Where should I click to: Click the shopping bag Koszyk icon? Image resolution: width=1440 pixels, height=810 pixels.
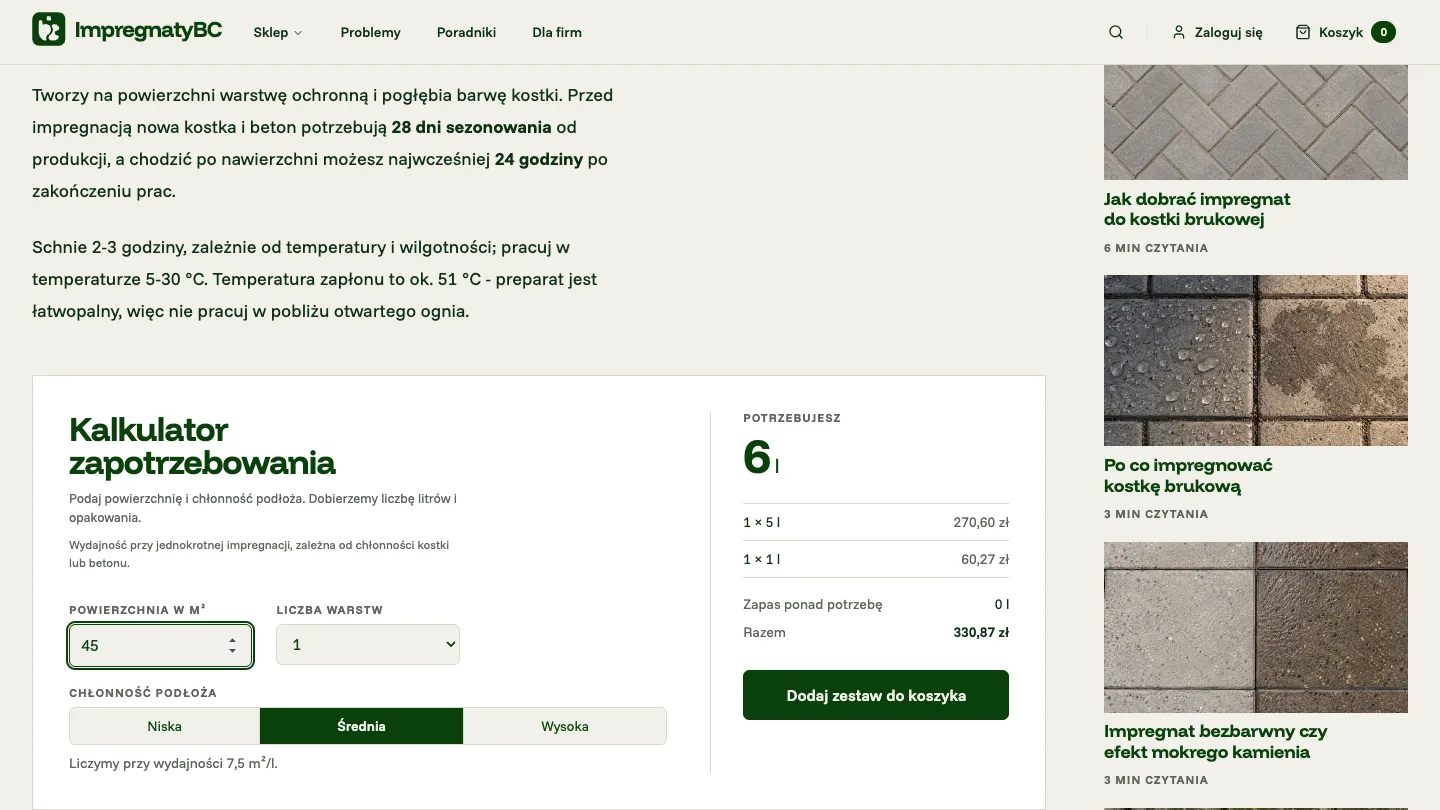(1303, 32)
